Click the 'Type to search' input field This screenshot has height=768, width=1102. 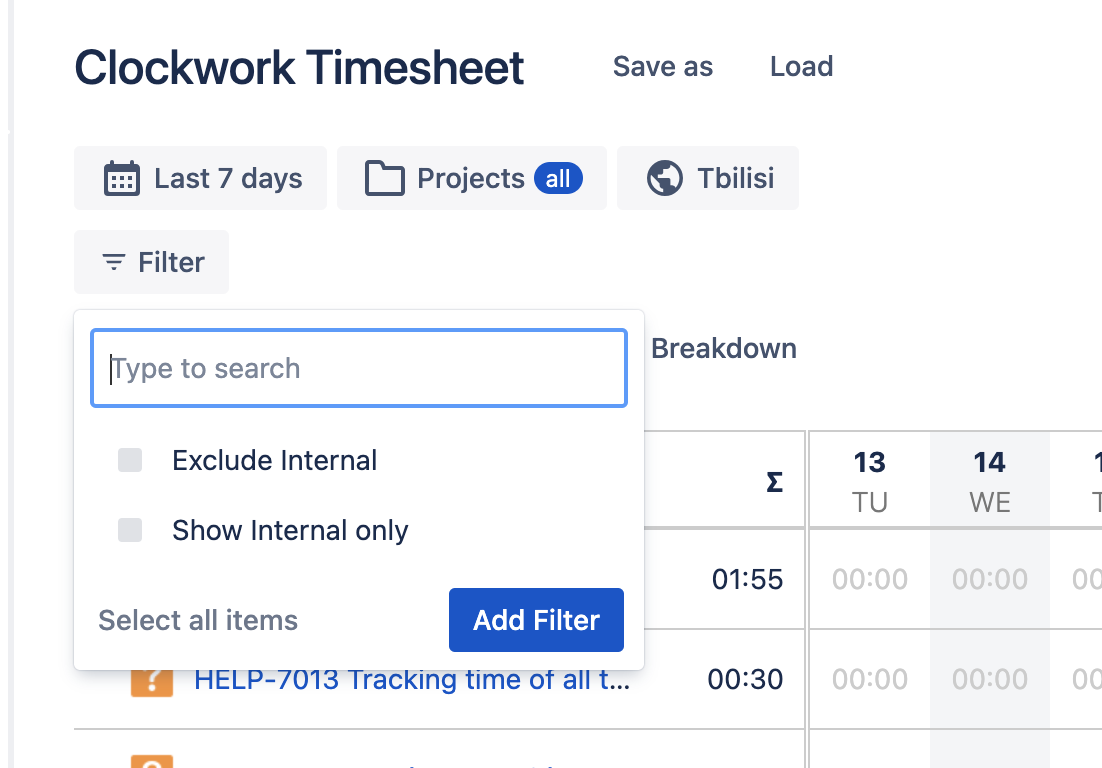(x=358, y=368)
